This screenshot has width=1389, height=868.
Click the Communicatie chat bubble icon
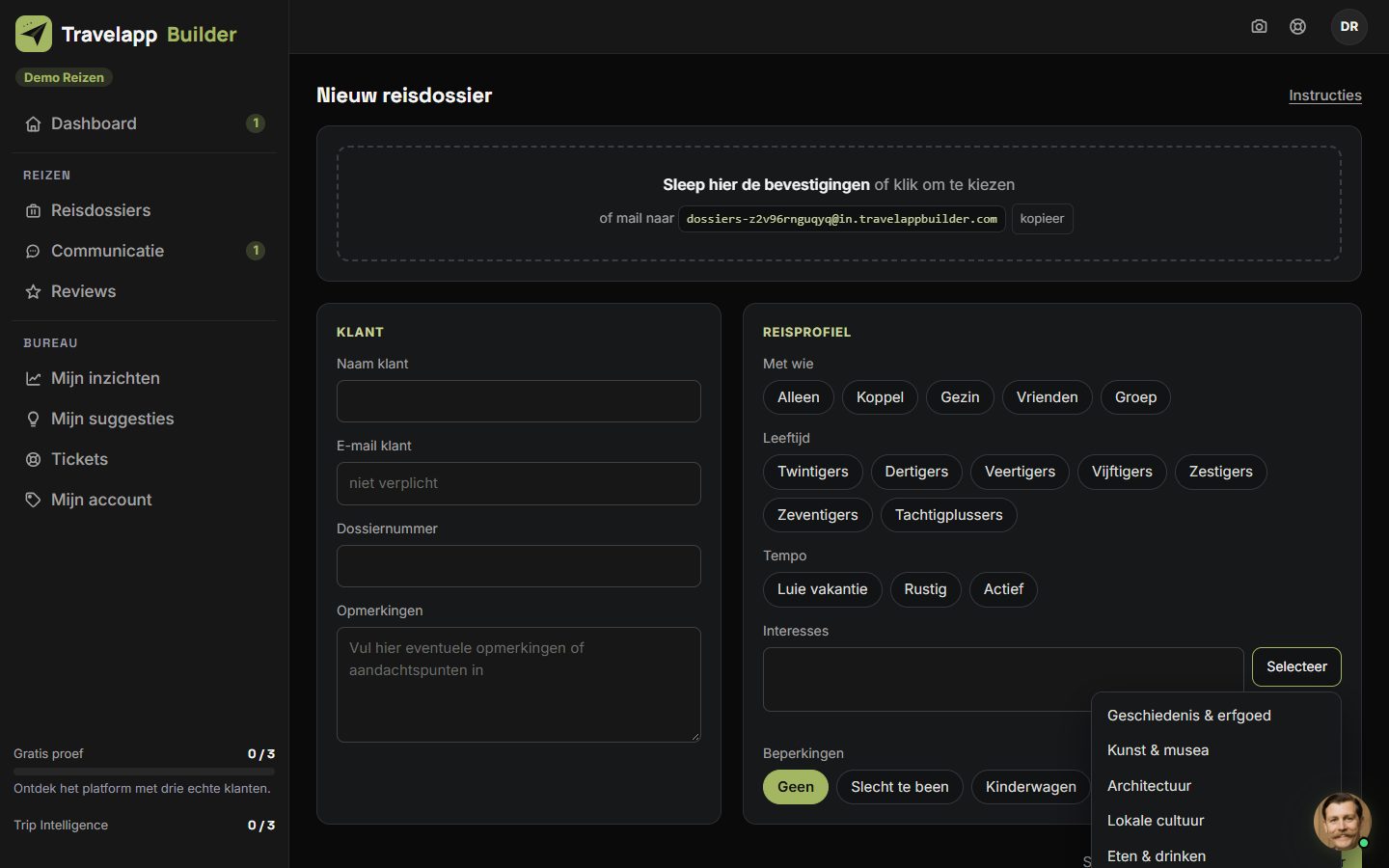click(x=33, y=251)
